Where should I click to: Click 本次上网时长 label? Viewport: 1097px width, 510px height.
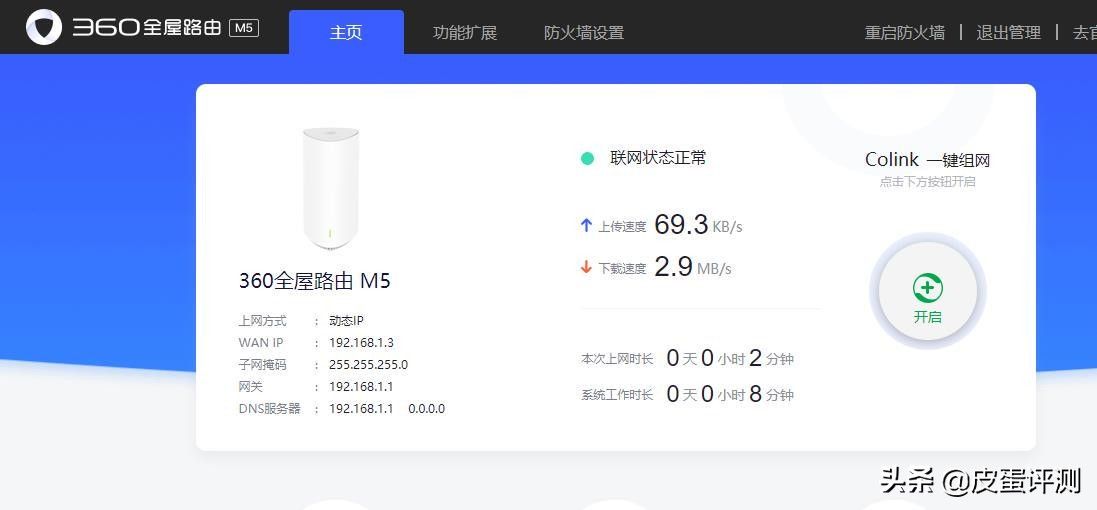click(617, 359)
